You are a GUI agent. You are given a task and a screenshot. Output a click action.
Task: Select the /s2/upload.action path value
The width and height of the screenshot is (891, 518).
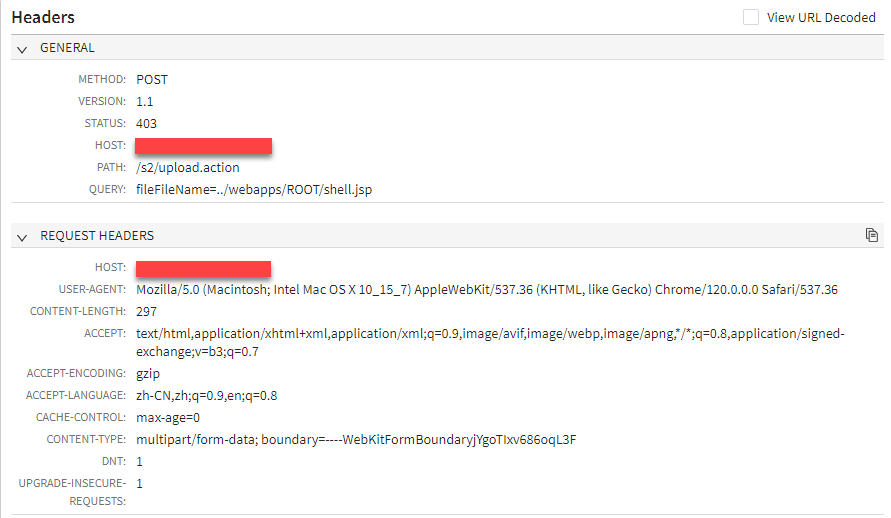188,167
